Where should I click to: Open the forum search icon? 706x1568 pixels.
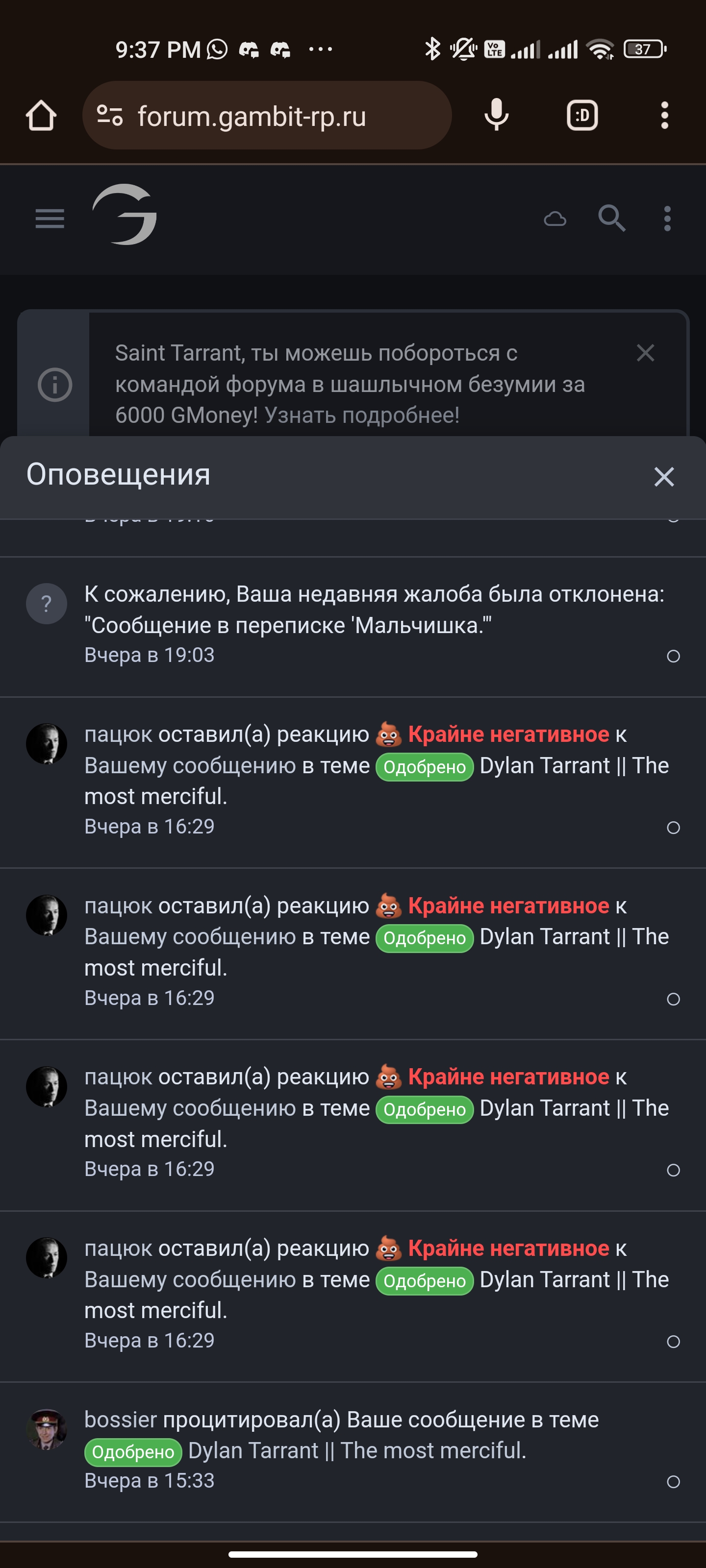pyautogui.click(x=611, y=219)
